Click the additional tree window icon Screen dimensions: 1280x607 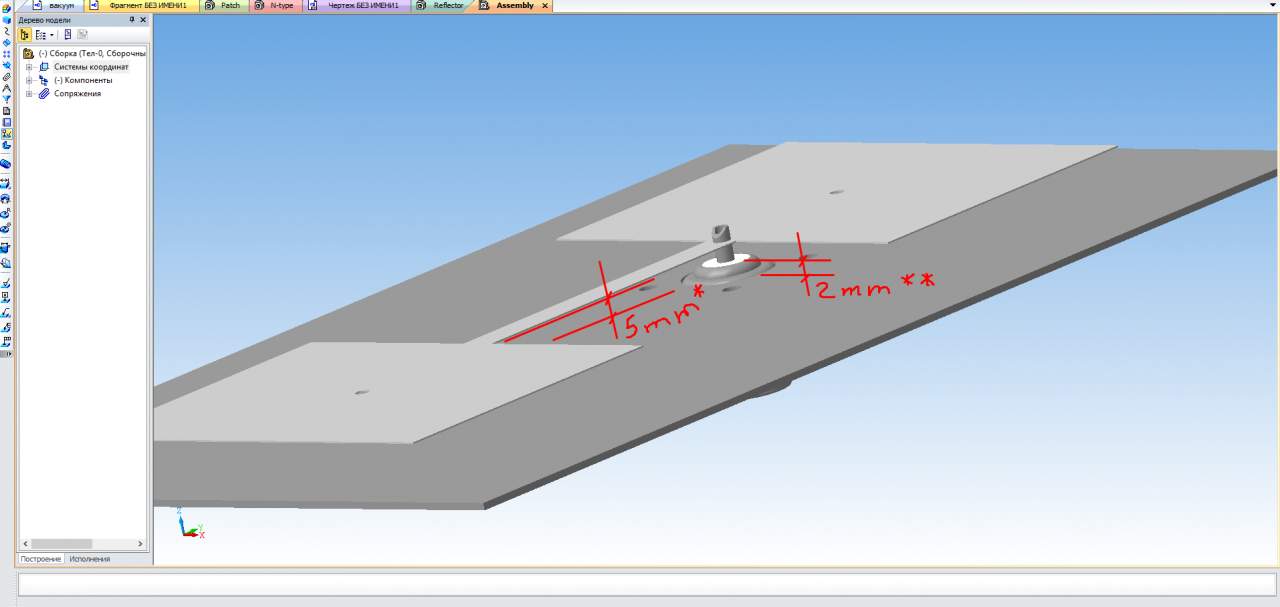67,34
